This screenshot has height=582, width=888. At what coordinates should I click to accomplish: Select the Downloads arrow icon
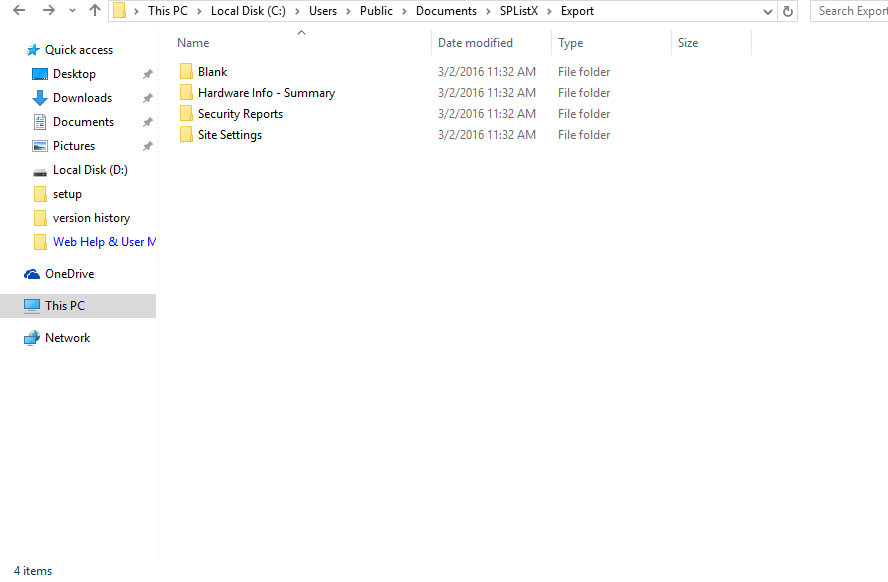[x=40, y=98]
